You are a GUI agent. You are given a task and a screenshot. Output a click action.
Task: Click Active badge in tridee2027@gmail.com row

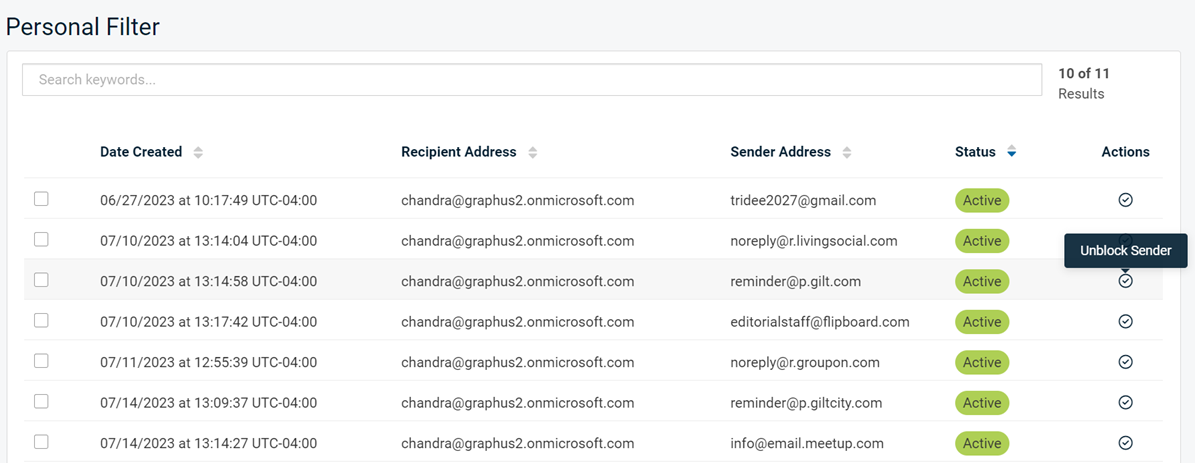(x=982, y=200)
